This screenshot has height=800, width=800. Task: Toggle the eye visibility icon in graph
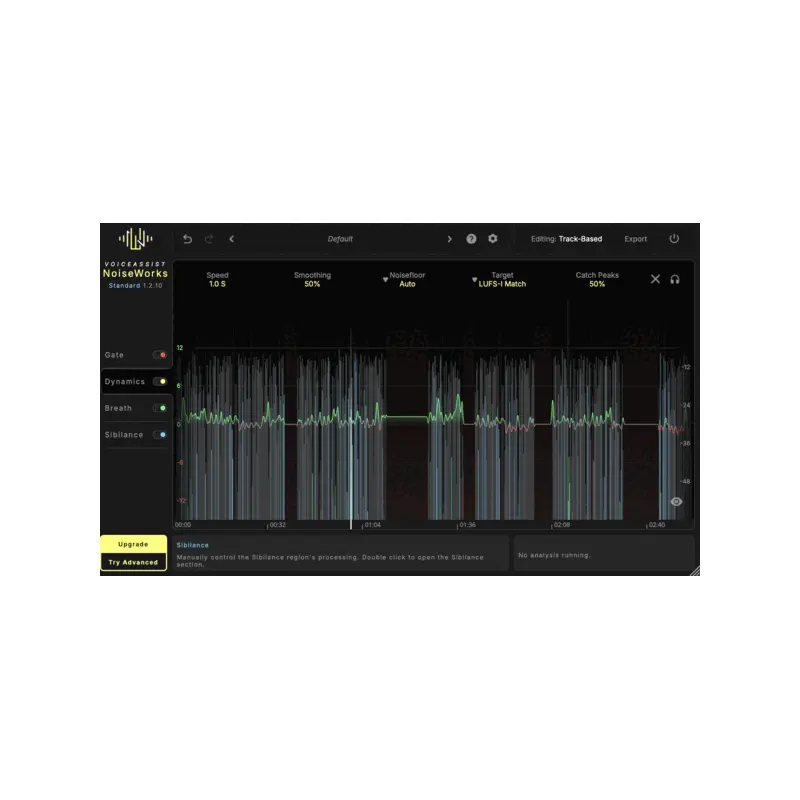pyautogui.click(x=676, y=502)
